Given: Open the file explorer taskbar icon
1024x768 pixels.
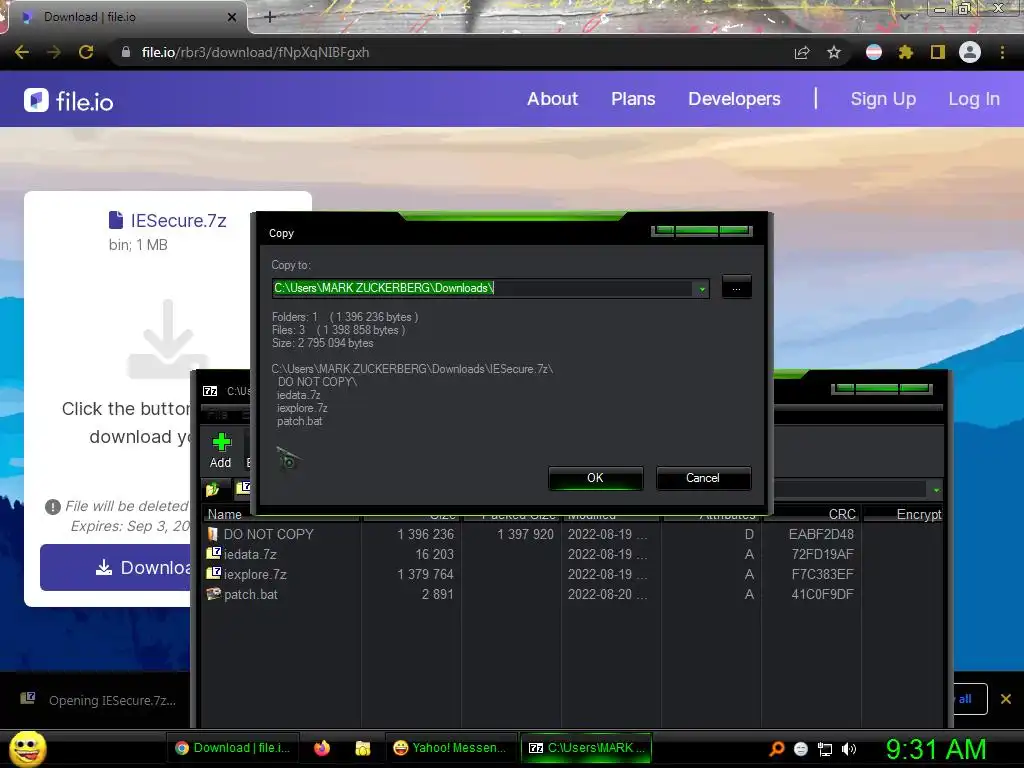Looking at the screenshot, I should [363, 748].
